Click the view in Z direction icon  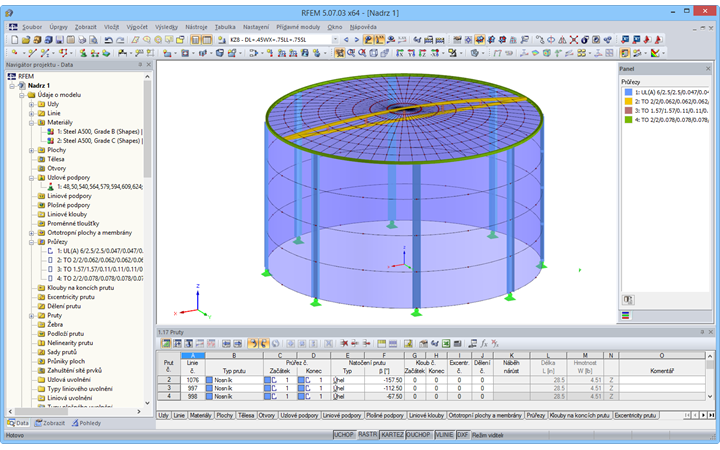click(422, 53)
